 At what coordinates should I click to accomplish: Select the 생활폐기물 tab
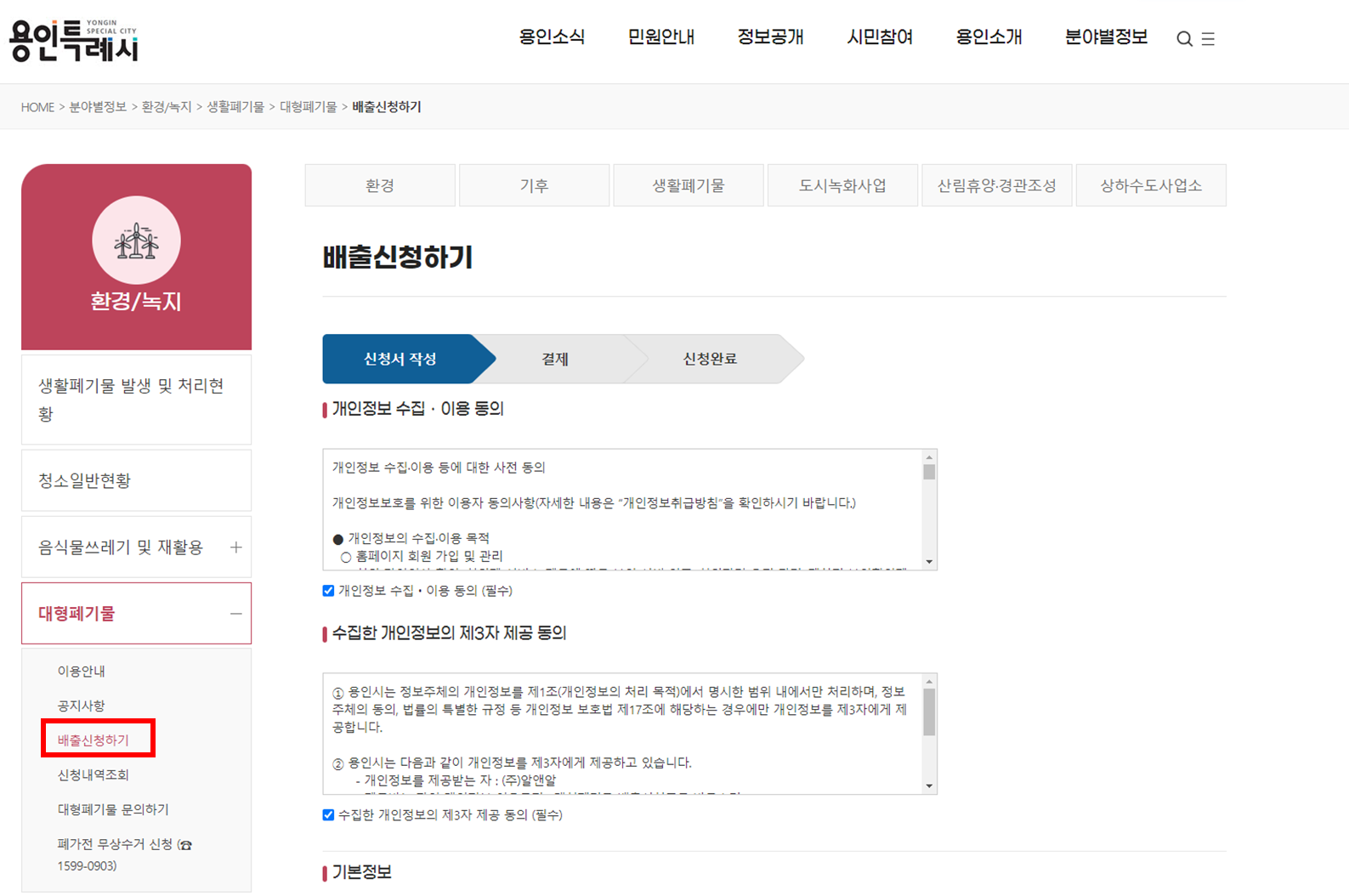click(x=689, y=185)
